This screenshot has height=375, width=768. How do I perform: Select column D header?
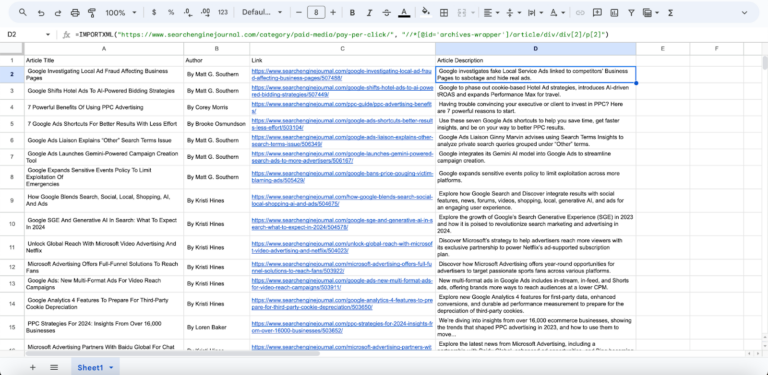(535, 48)
